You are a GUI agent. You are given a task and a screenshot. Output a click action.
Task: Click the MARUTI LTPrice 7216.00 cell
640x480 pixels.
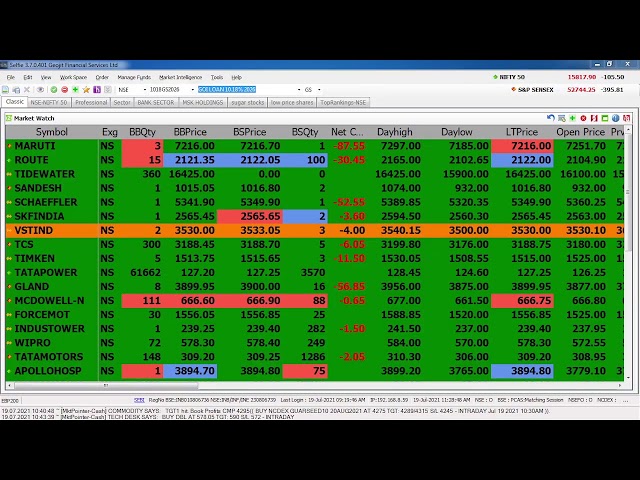[x=522, y=146]
